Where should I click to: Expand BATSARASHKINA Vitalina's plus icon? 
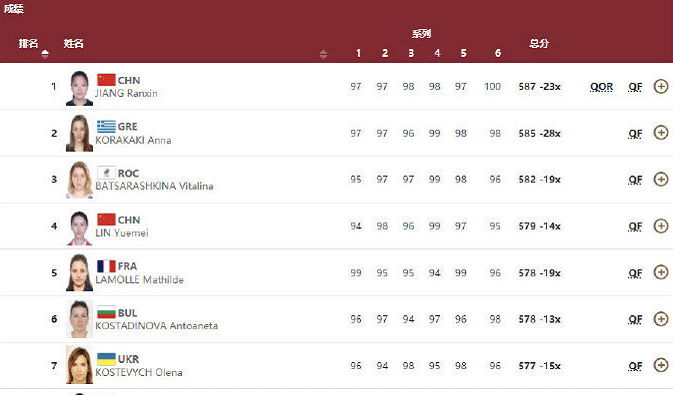click(x=661, y=179)
